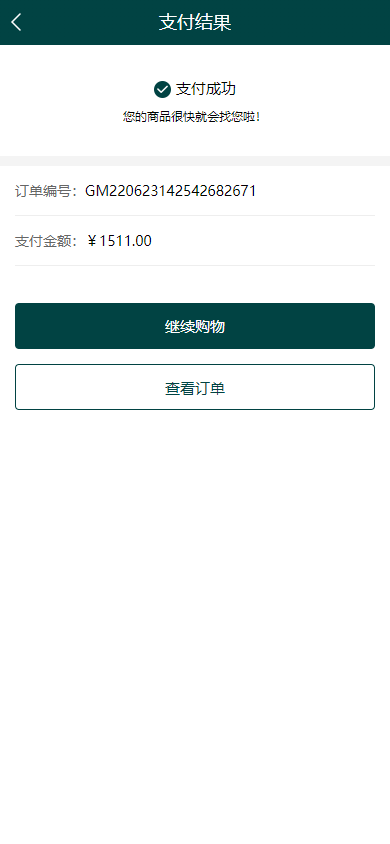
Task: Select order number GM220623142542682671
Action: click(x=171, y=191)
